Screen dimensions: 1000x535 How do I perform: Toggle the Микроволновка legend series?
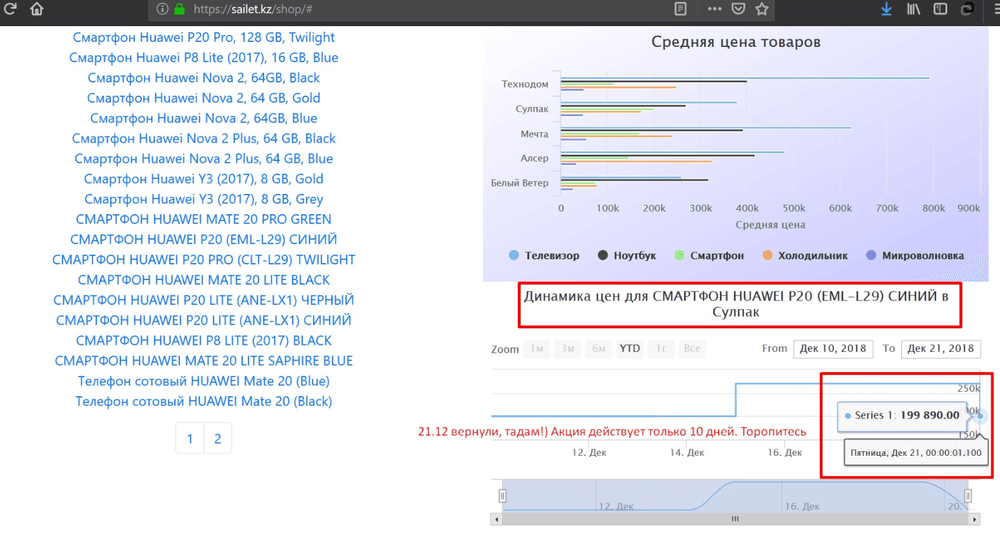(x=915, y=255)
